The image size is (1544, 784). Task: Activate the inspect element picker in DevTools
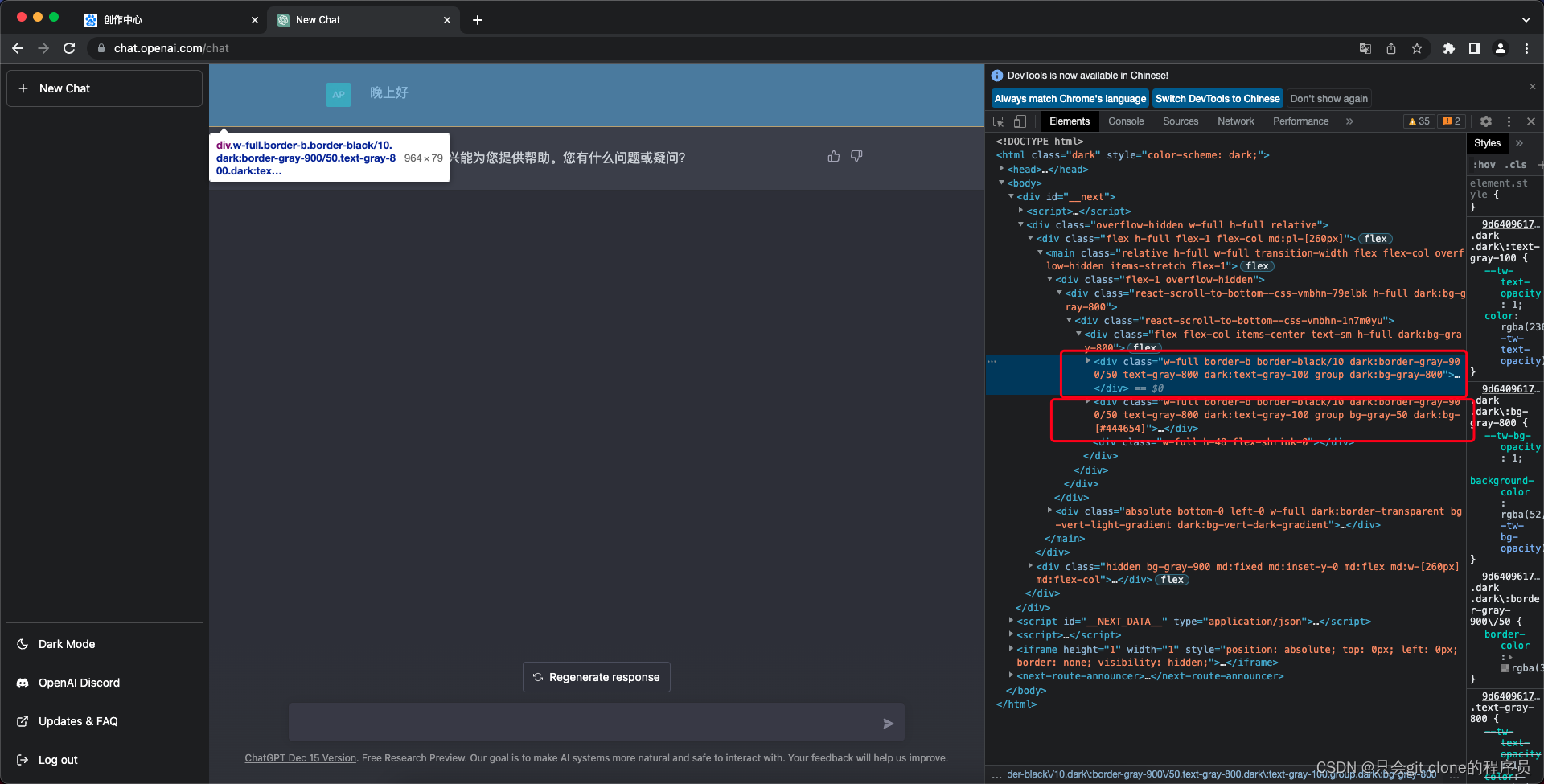click(x=999, y=121)
